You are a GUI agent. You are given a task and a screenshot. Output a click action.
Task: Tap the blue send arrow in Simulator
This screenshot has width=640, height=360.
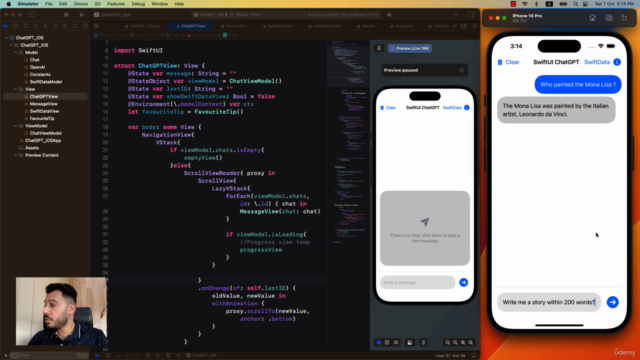point(612,302)
